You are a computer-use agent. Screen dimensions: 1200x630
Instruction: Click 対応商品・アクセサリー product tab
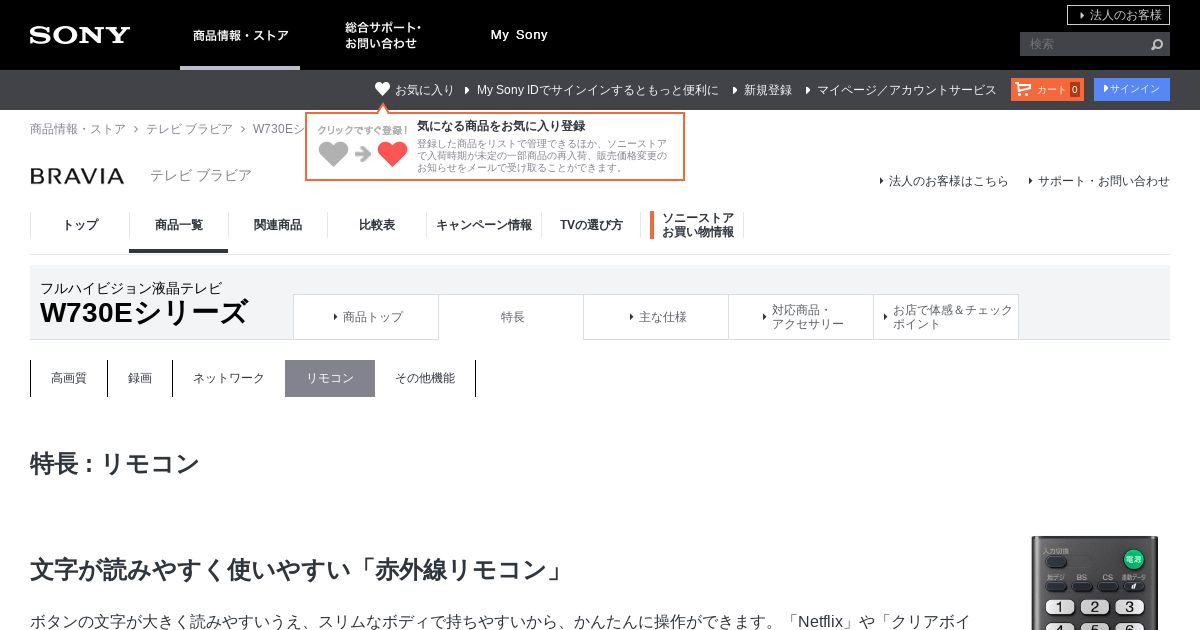(x=801, y=317)
